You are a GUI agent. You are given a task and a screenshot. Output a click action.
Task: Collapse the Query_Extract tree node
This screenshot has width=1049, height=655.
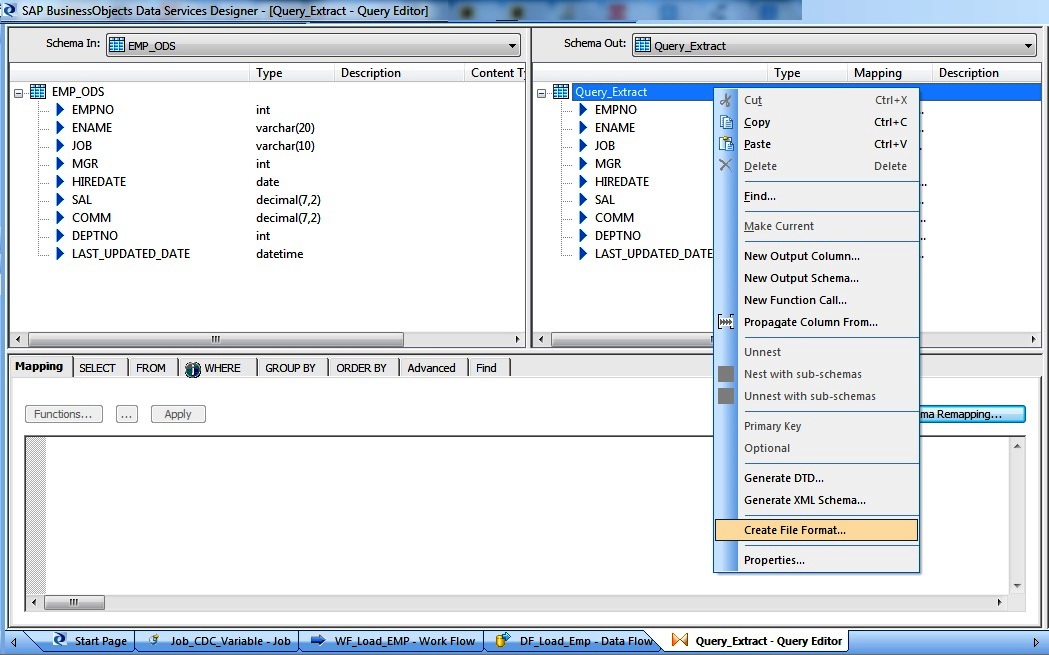coord(541,93)
